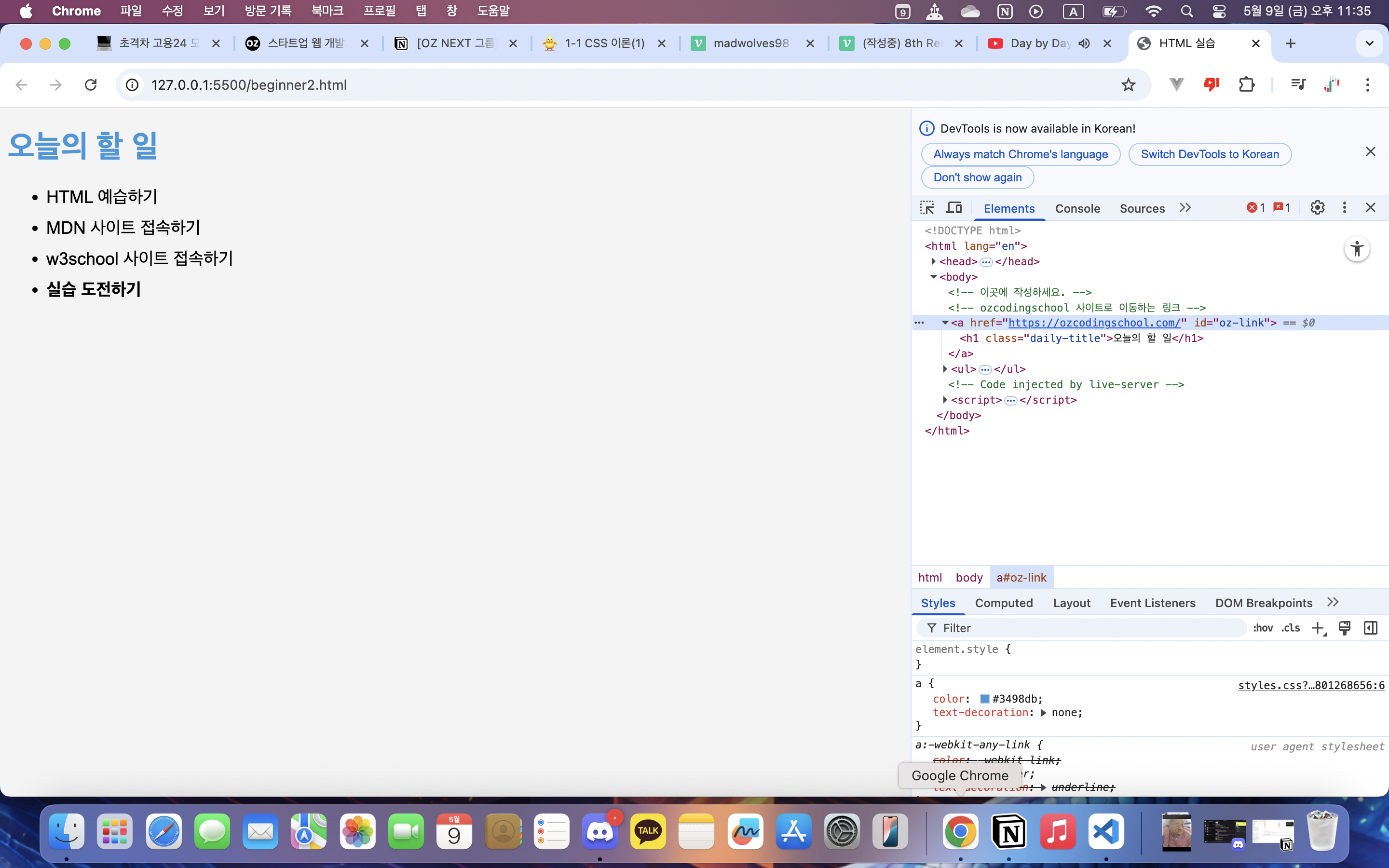The image size is (1389, 868).
Task: Toggle the device toolbar icon
Action: (954, 208)
